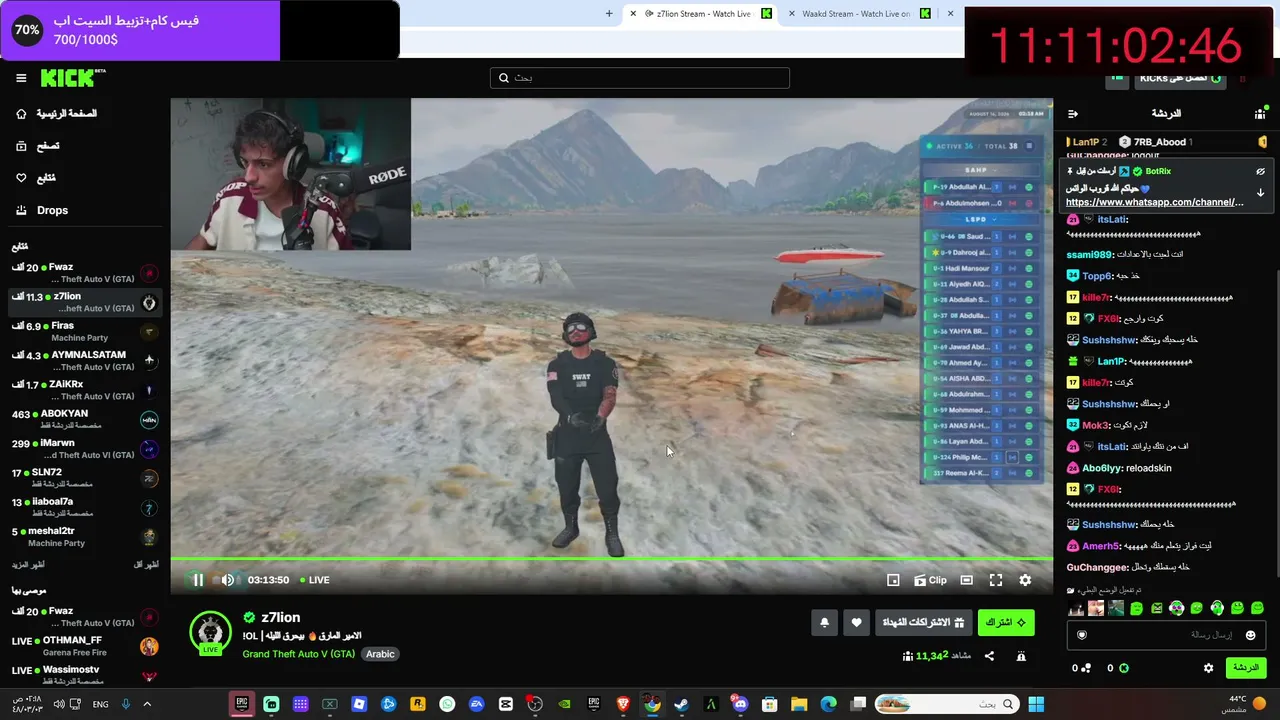Open iMarwn channel in the sidebar
This screenshot has height=720, width=1280.
(x=85, y=449)
